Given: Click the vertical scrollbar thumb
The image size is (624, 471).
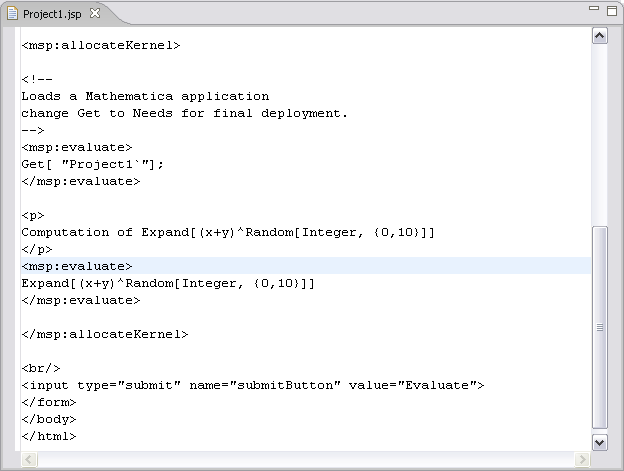Looking at the screenshot, I should 600,327.
